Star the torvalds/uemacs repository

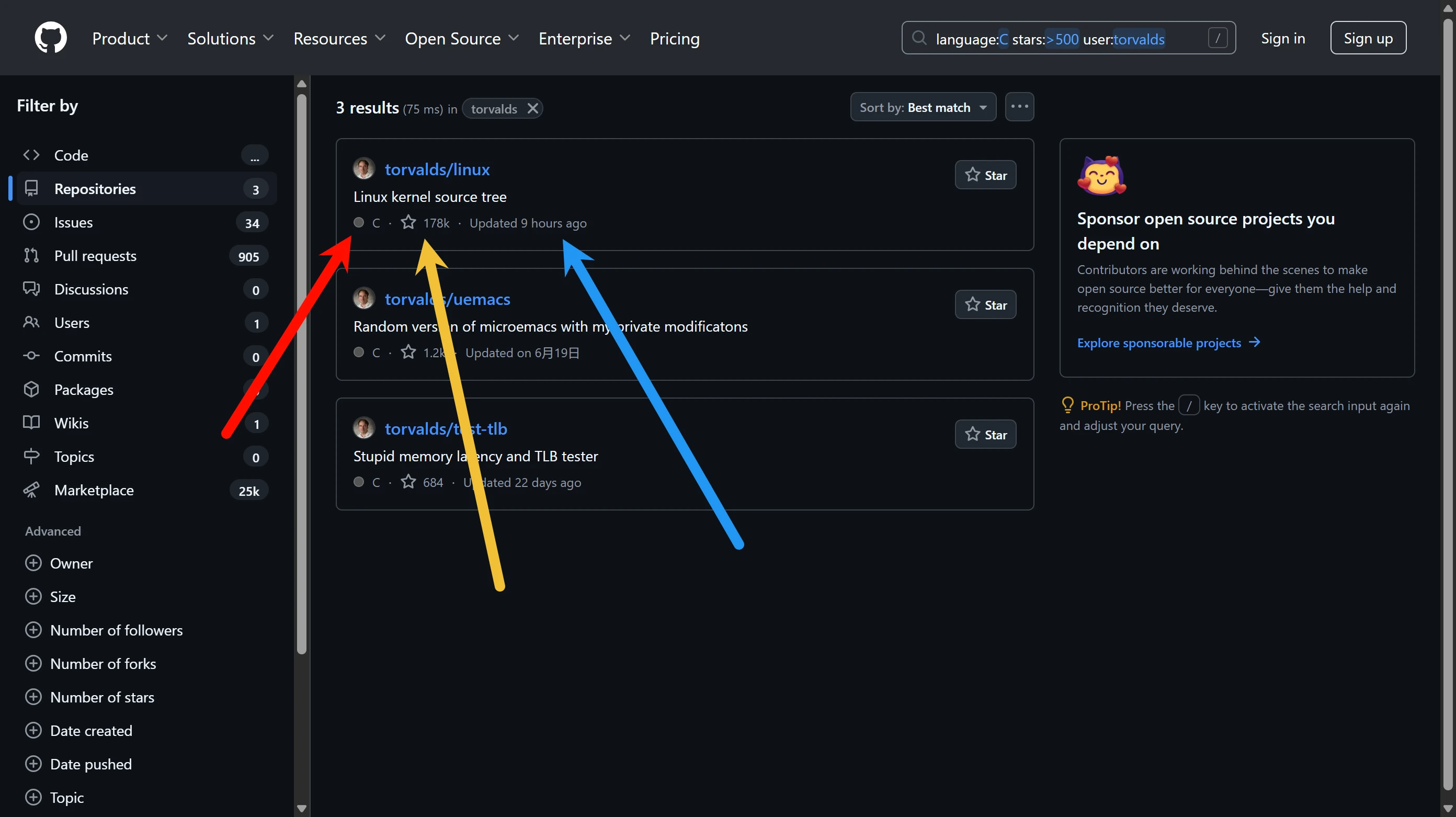click(x=985, y=305)
